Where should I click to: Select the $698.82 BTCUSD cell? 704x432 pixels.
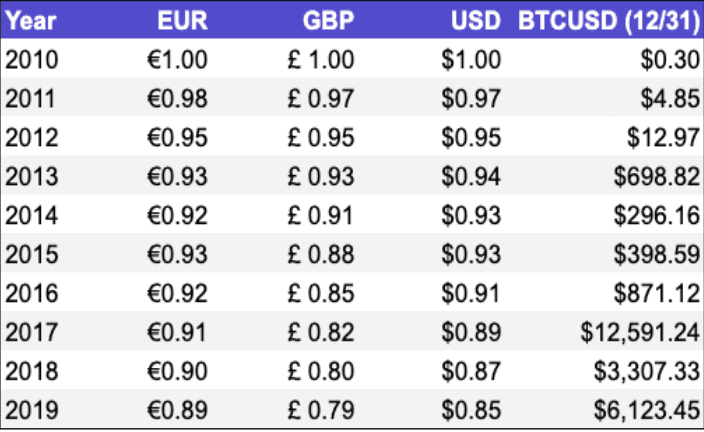pyautogui.click(x=657, y=176)
